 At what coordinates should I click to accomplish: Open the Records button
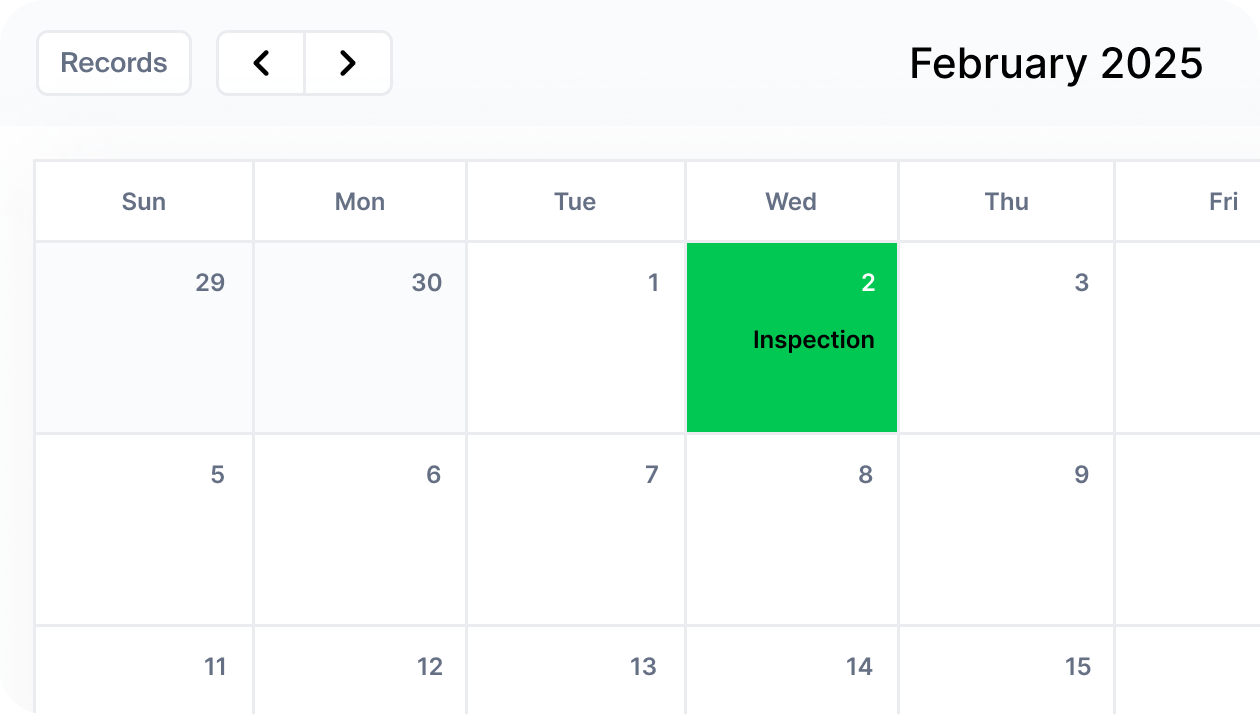(x=114, y=63)
